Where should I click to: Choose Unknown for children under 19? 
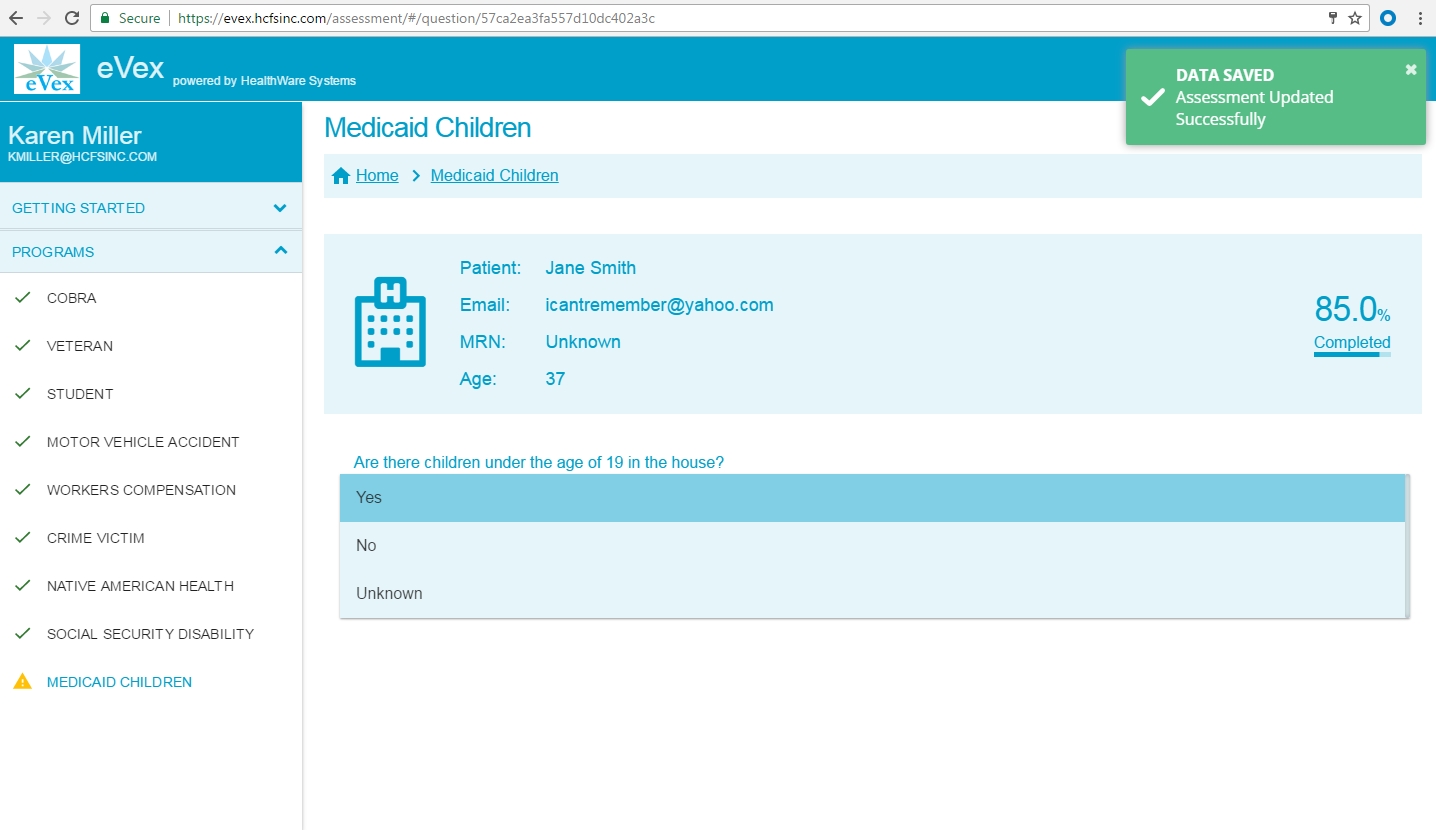tap(870, 594)
